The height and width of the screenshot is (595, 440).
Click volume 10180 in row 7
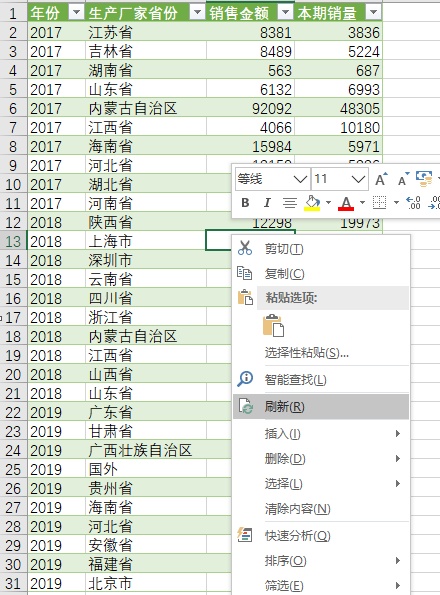coord(338,127)
